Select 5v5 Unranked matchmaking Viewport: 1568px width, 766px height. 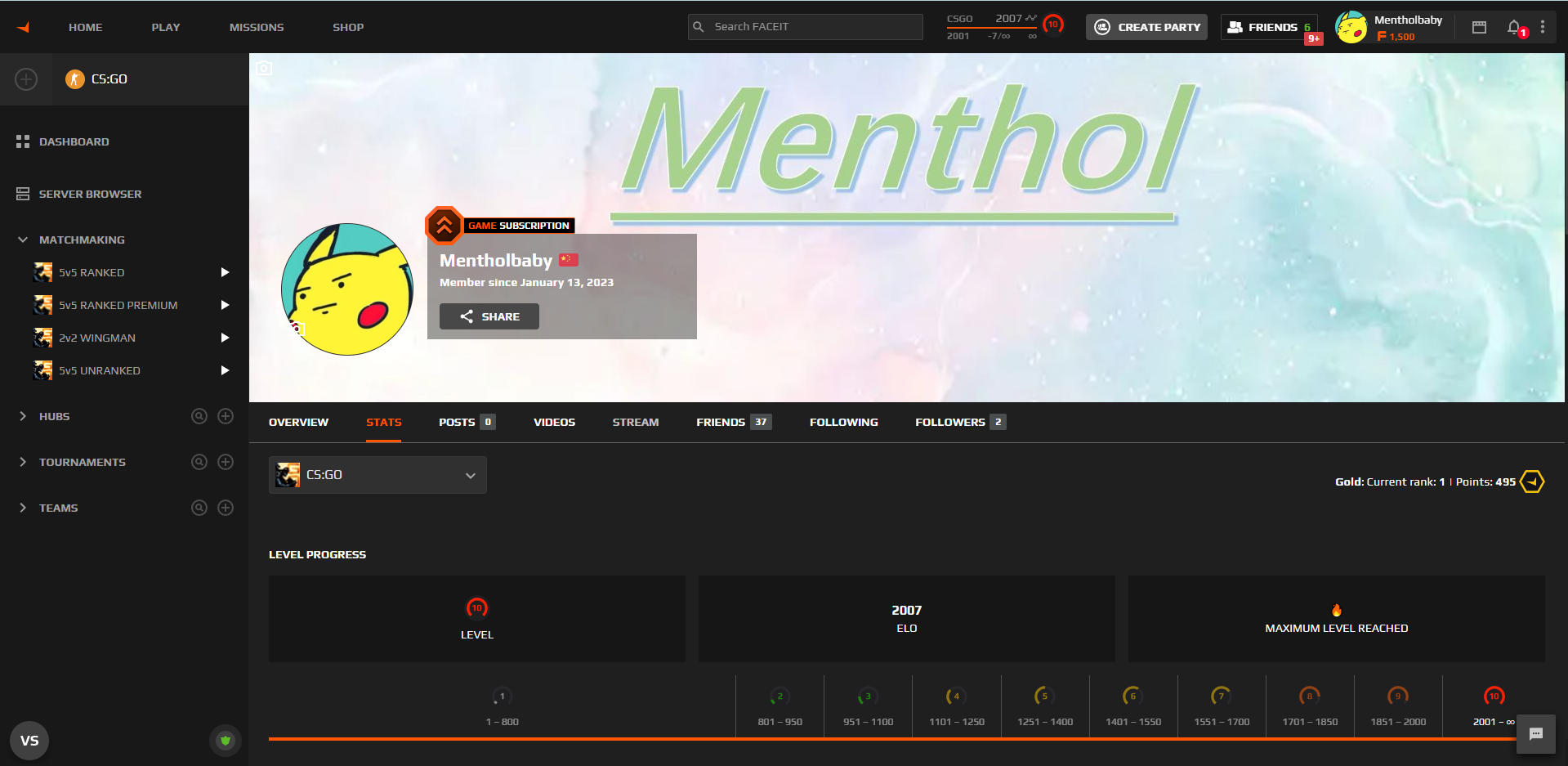(100, 370)
